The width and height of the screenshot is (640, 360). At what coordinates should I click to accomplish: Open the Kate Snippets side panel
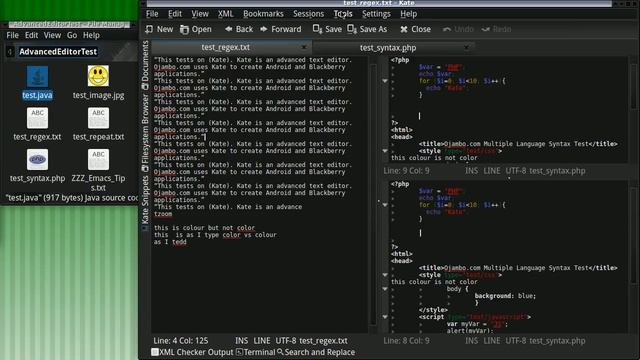(x=145, y=203)
